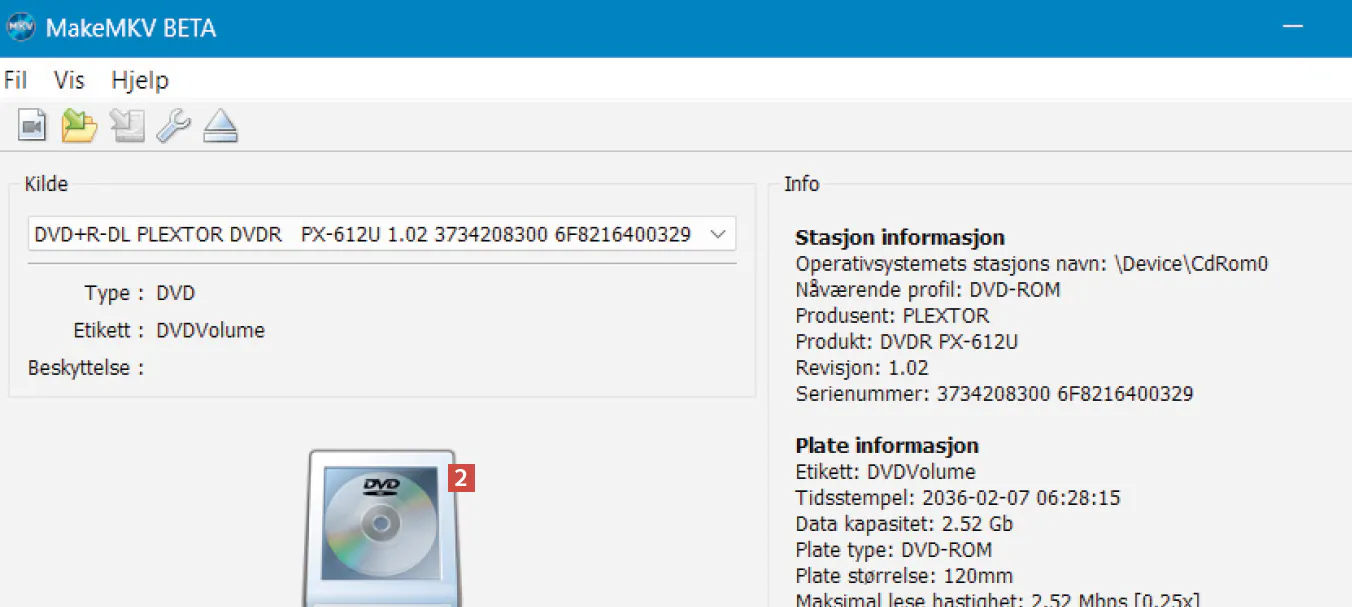Open Preferences with the wrench icon
Viewport: 1352px width, 607px height.
(x=174, y=126)
